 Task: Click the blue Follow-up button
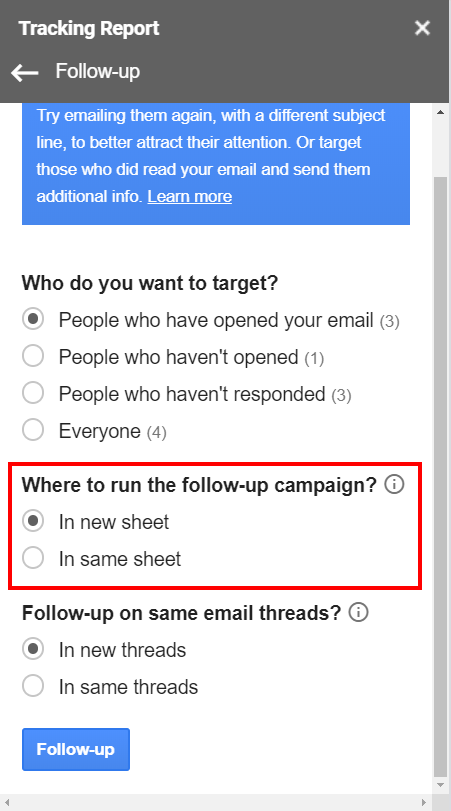click(x=76, y=749)
